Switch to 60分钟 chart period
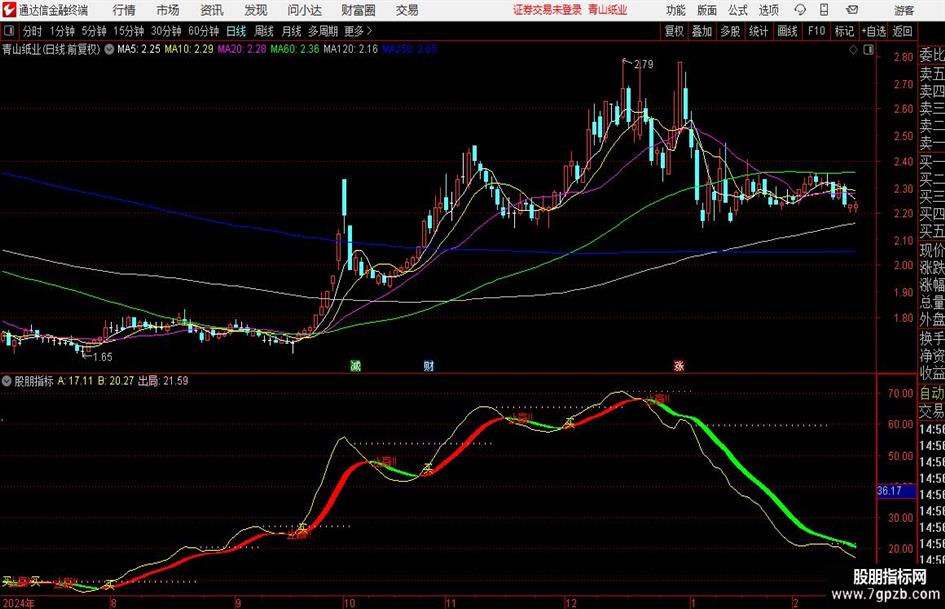This screenshot has height=609, width=945. tap(204, 31)
